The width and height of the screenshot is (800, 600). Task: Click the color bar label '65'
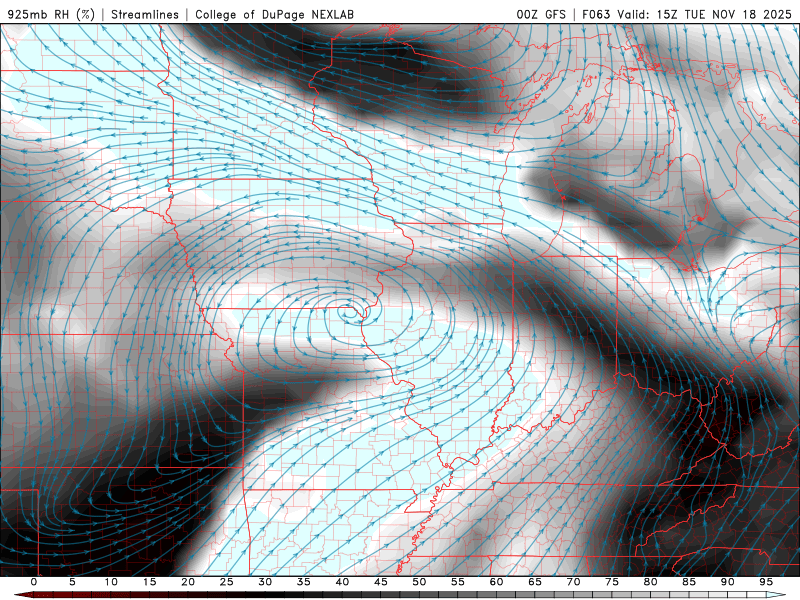[535, 582]
